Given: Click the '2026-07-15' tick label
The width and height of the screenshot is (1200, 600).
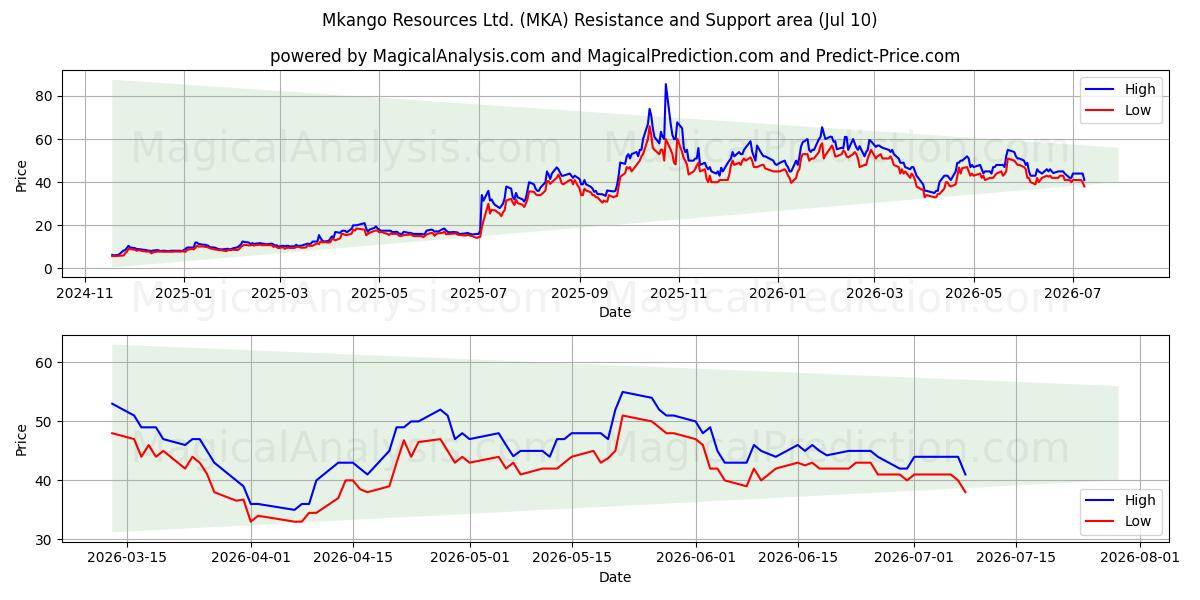Looking at the screenshot, I should 1016,558.
